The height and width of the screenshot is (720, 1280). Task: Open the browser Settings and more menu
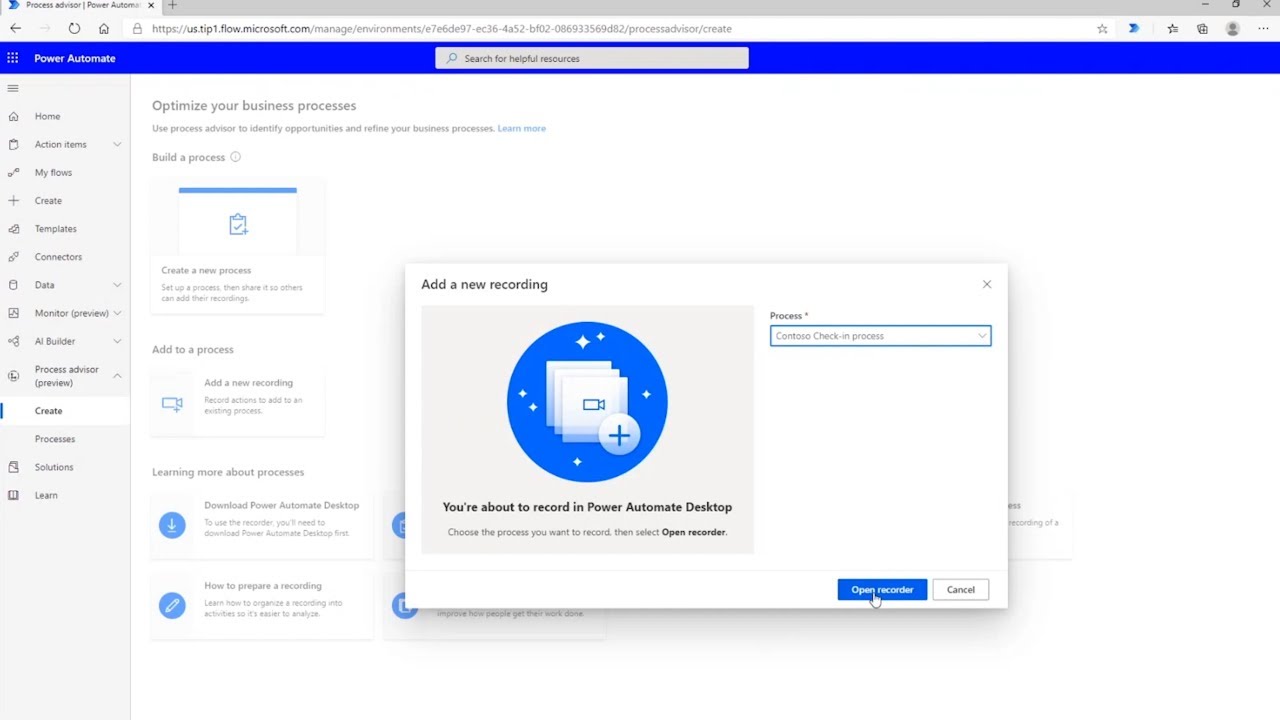[x=1263, y=29]
